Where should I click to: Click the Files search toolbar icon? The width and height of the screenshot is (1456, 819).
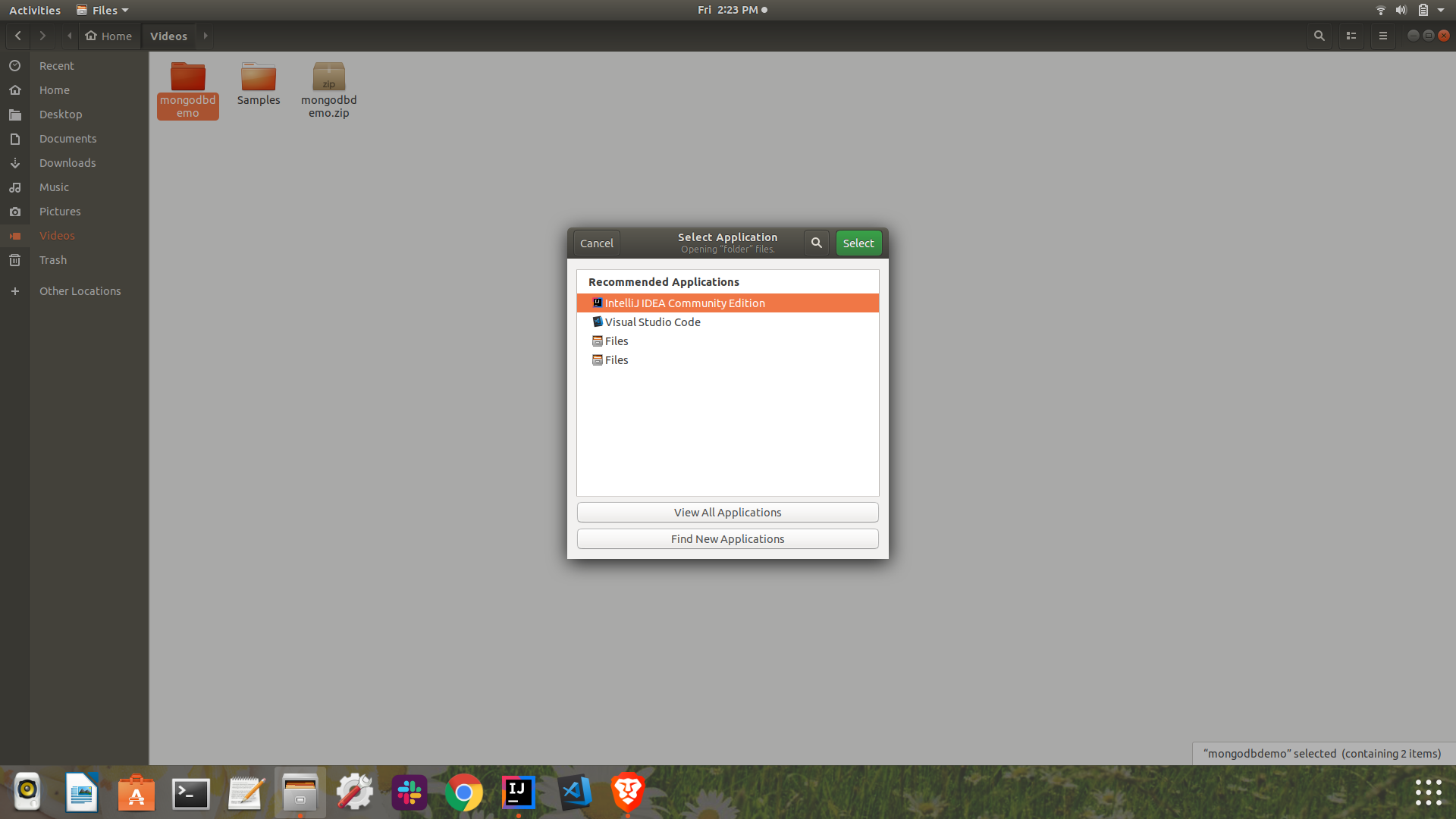tap(1319, 36)
